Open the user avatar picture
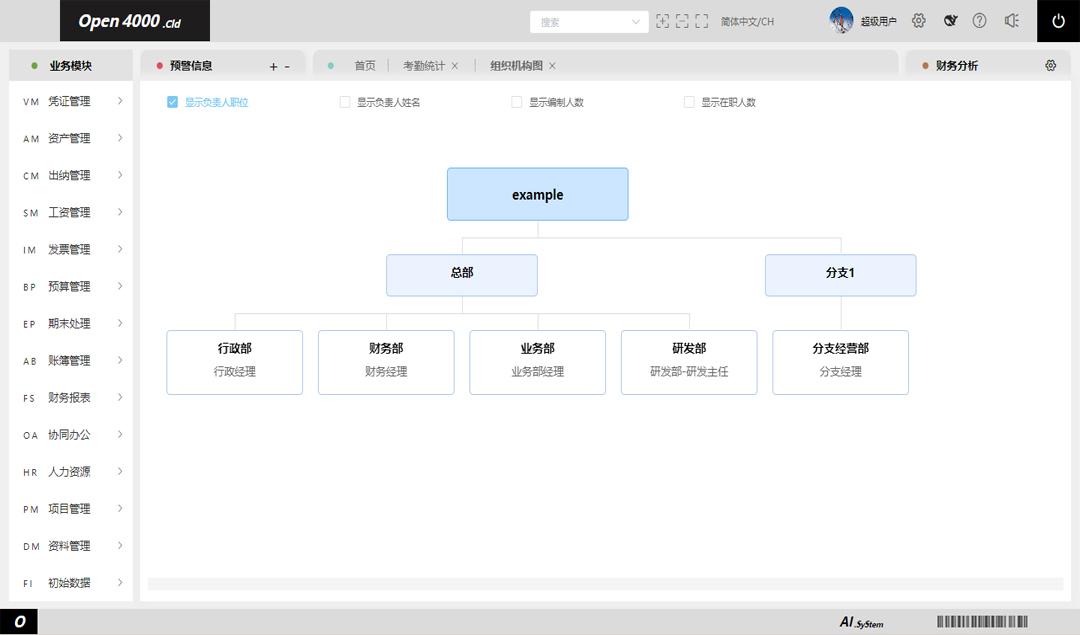Screen dimensions: 1080x635 coord(841,21)
